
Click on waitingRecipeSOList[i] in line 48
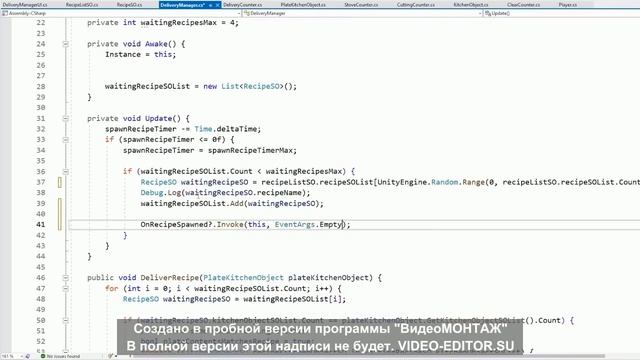coord(292,299)
